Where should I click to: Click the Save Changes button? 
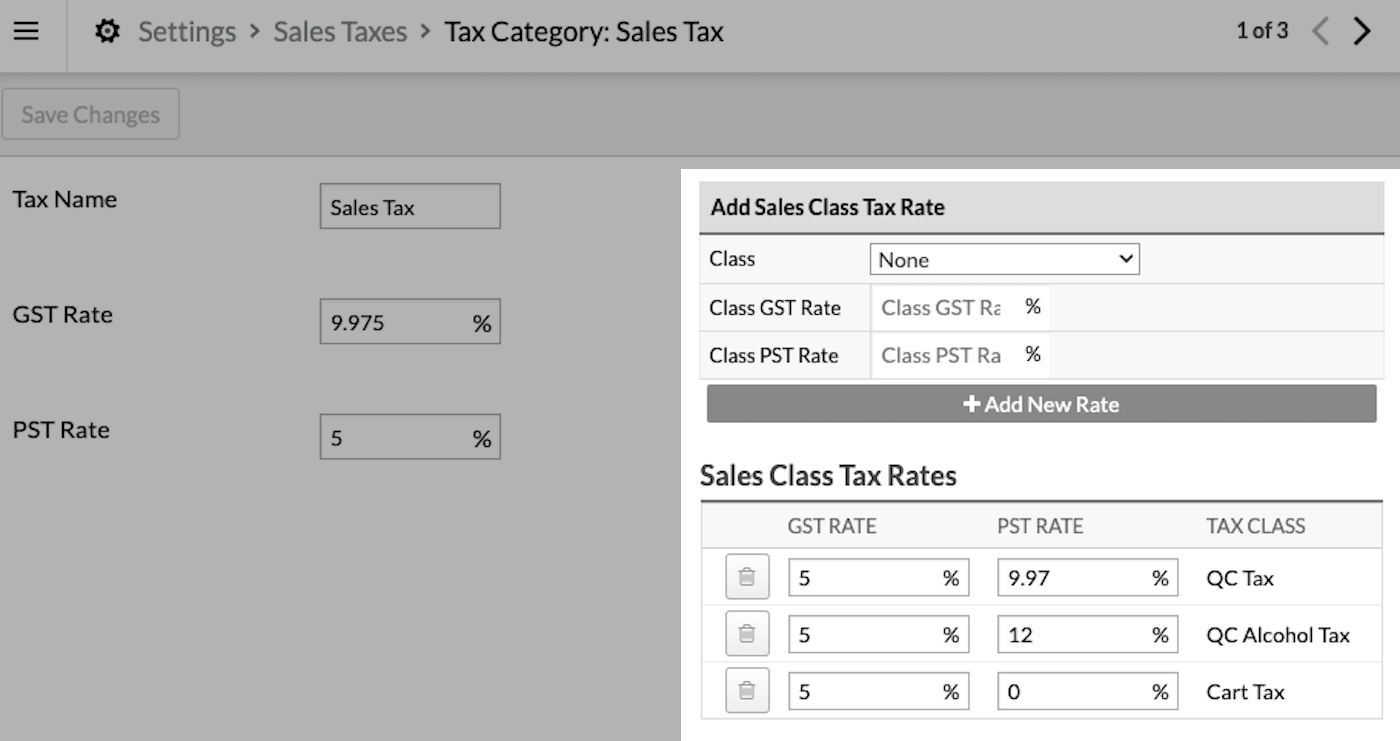[91, 114]
